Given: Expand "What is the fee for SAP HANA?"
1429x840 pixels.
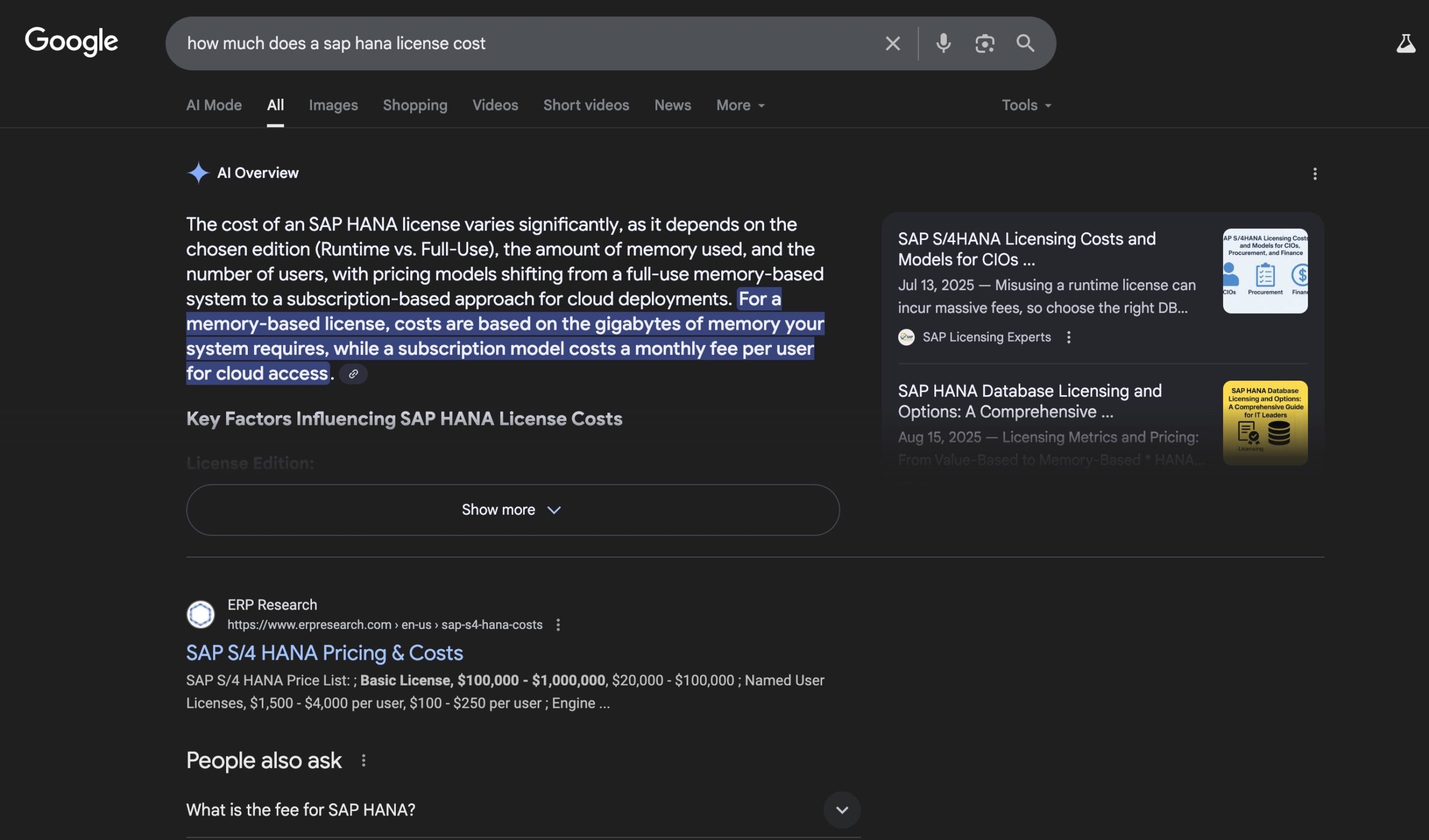Looking at the screenshot, I should 842,809.
